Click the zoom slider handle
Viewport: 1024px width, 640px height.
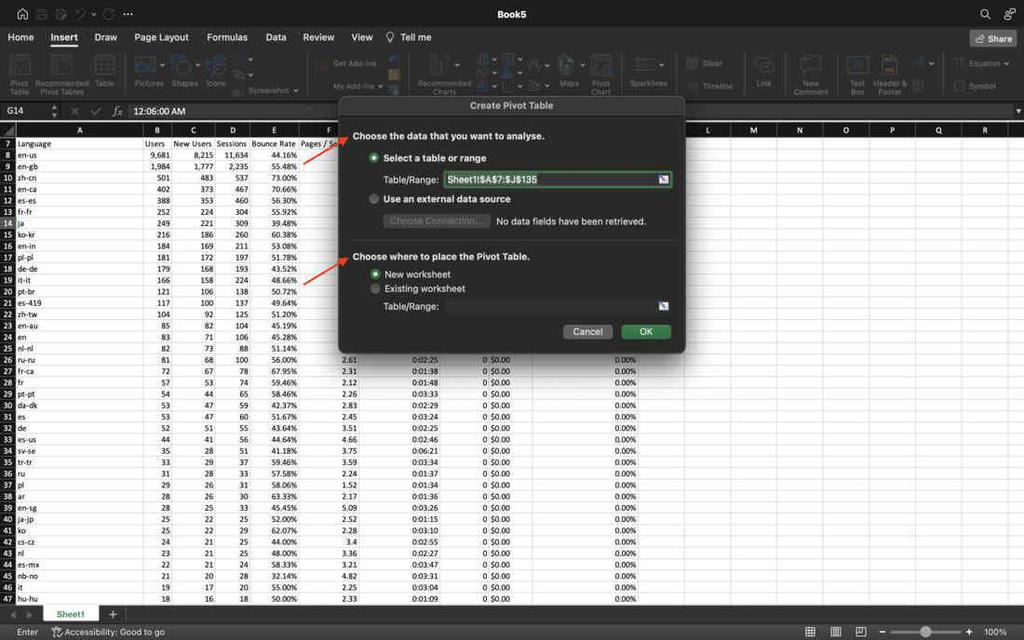click(x=925, y=632)
